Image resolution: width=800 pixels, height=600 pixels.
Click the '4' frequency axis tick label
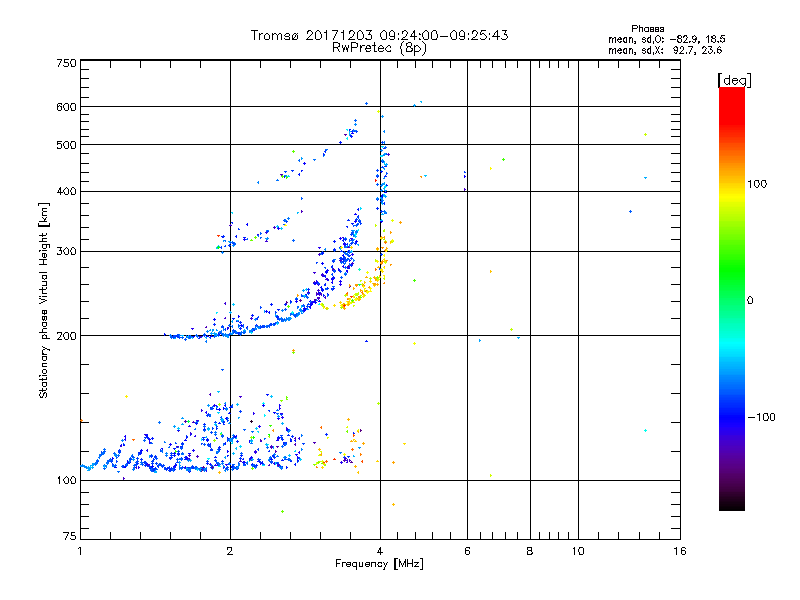(x=380, y=551)
